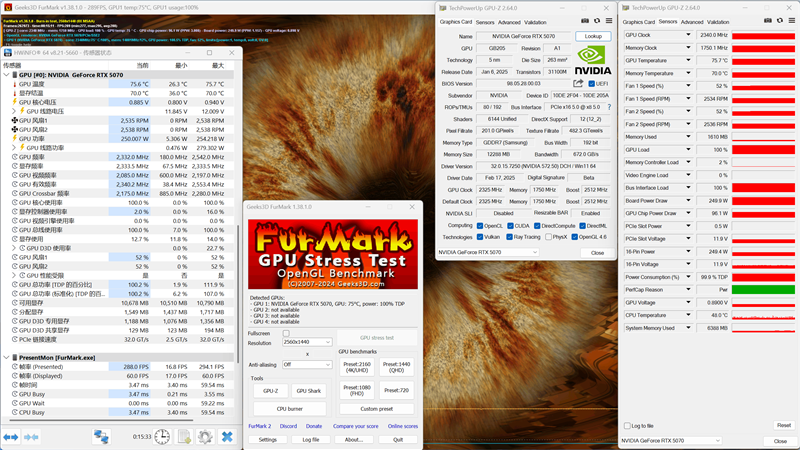Screen dimensions: 800x450
Task: Open Validation tab in GPU-Z sensors window
Action: click(718, 22)
